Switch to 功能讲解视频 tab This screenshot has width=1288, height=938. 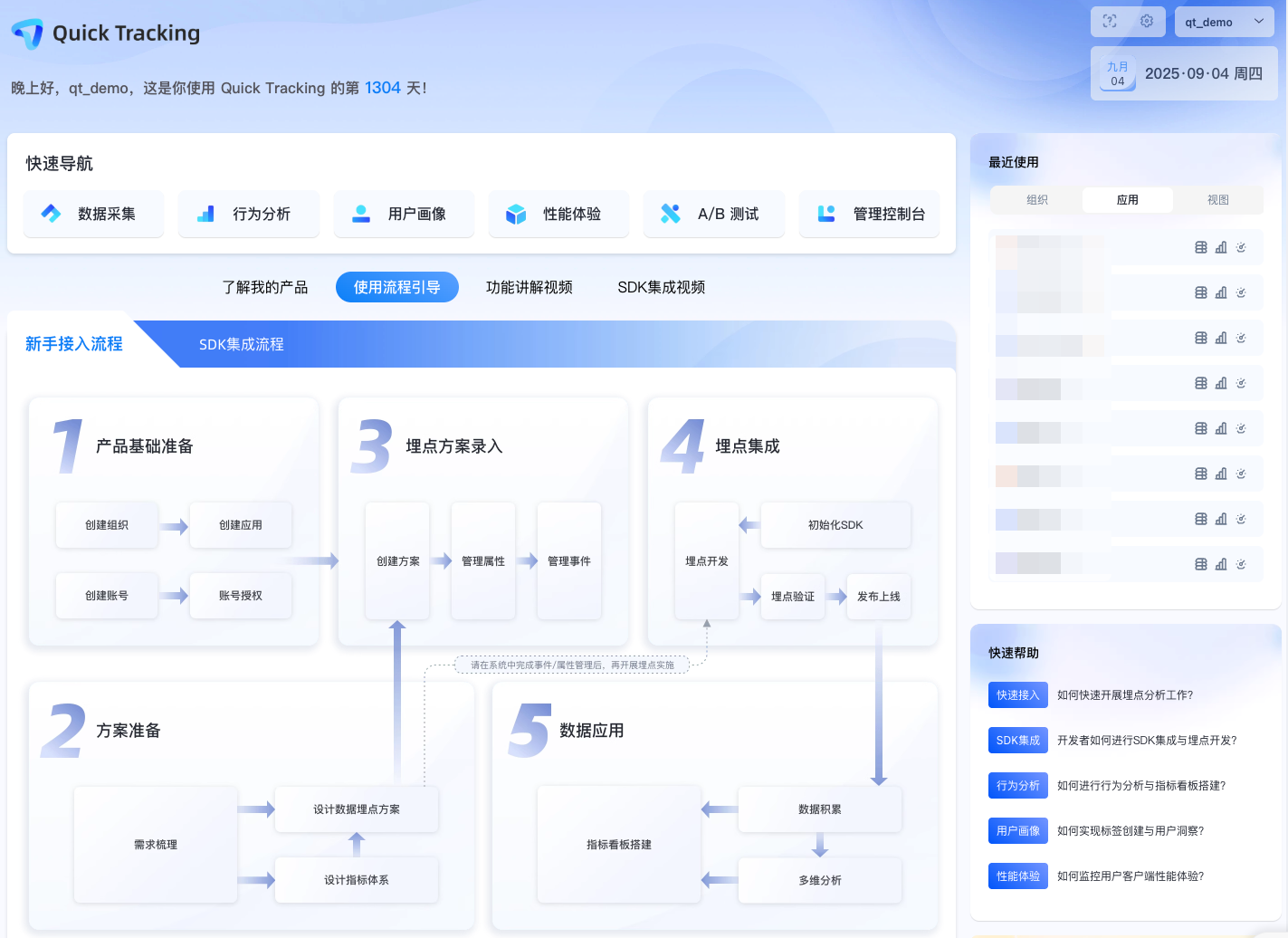tap(530, 287)
